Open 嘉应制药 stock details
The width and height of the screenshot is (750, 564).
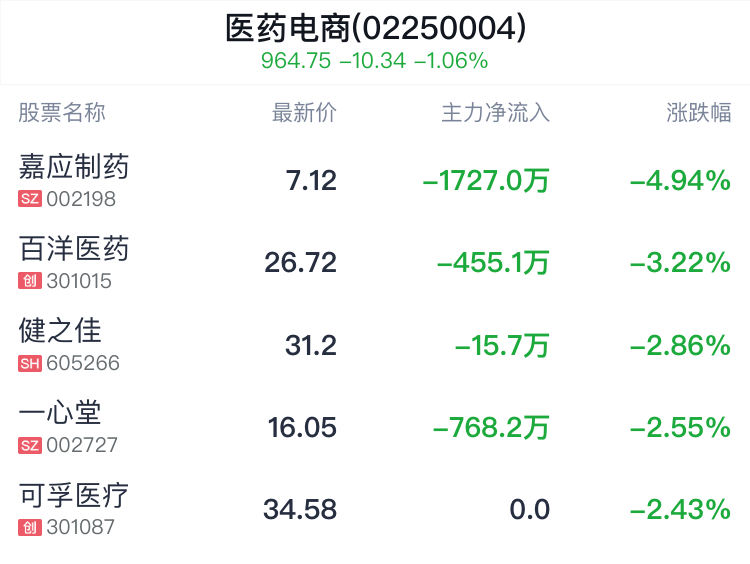375,180
